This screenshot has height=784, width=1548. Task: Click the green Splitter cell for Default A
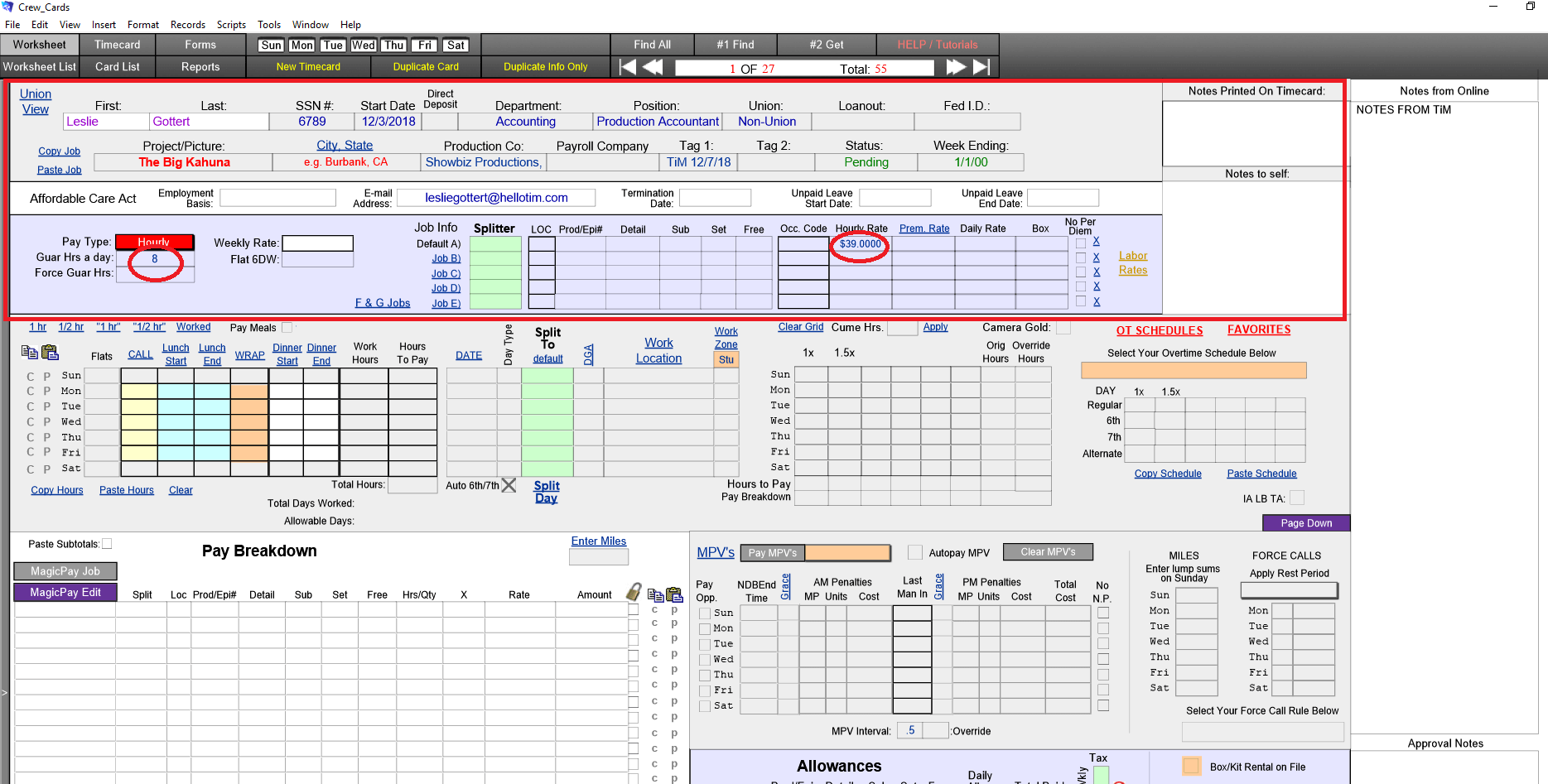point(495,243)
